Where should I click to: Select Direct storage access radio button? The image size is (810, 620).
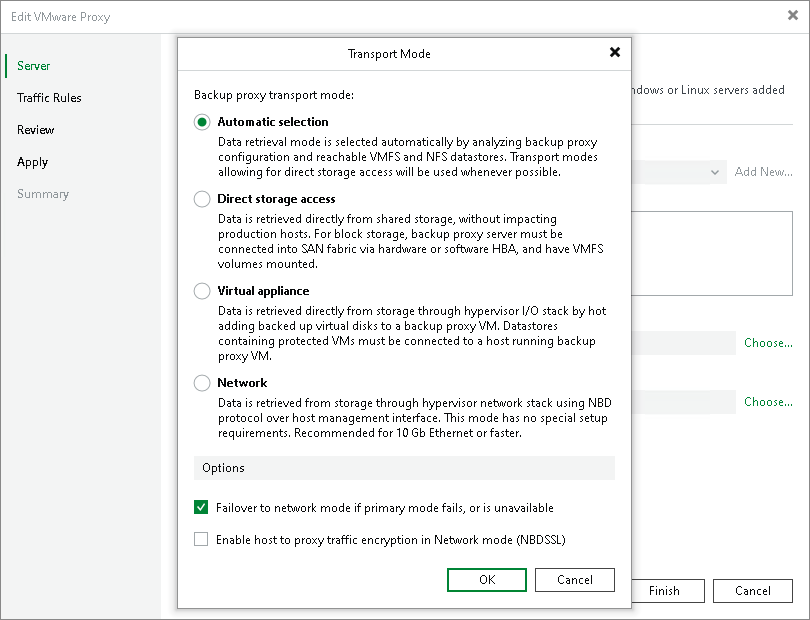coord(202,199)
